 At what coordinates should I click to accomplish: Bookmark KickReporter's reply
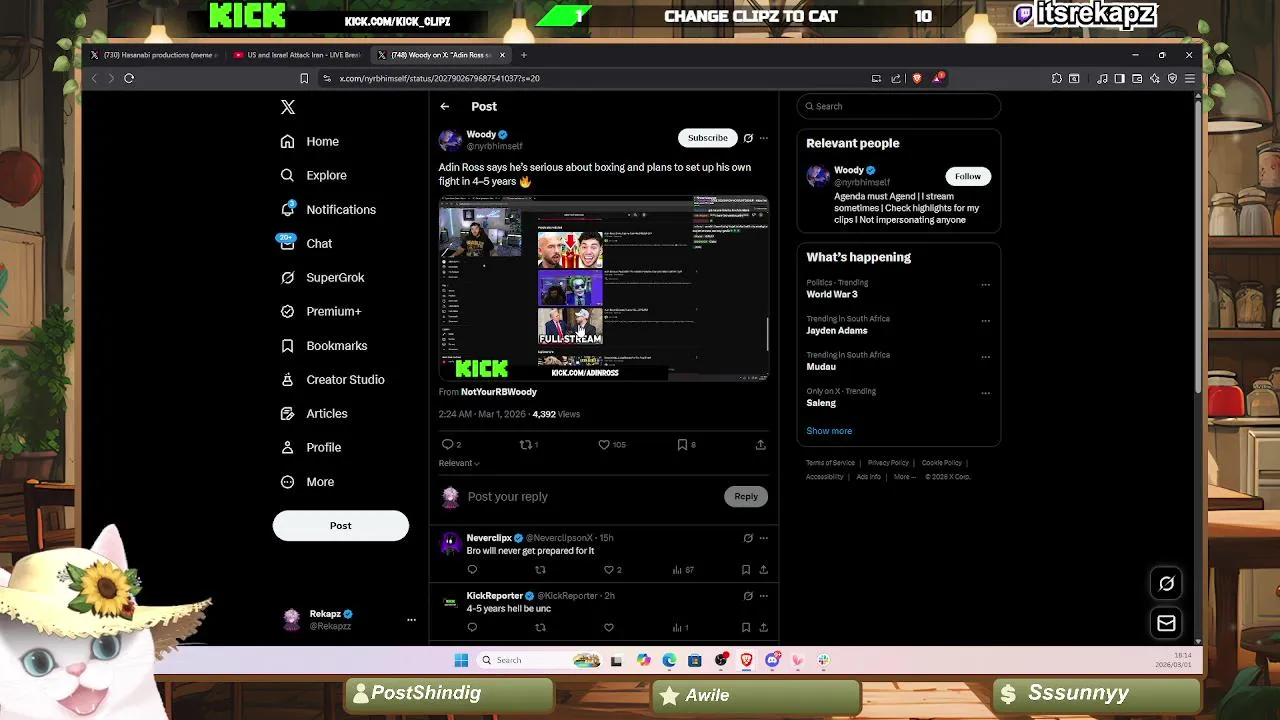point(746,628)
